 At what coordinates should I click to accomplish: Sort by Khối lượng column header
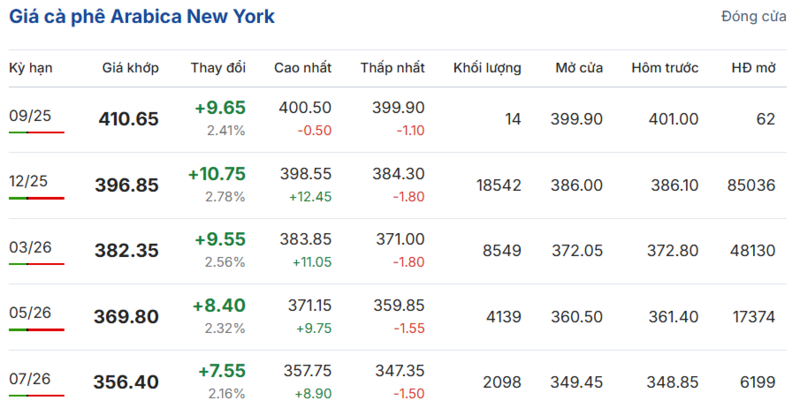[x=487, y=68]
